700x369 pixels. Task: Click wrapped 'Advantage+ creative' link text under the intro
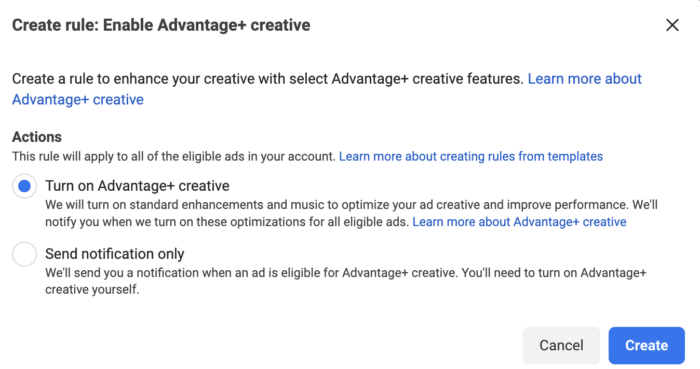[78, 100]
